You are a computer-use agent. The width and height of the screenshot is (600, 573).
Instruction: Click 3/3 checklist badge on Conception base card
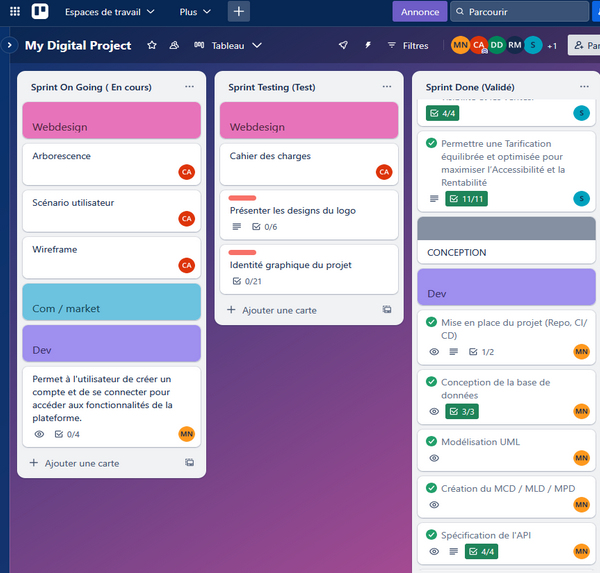point(462,411)
